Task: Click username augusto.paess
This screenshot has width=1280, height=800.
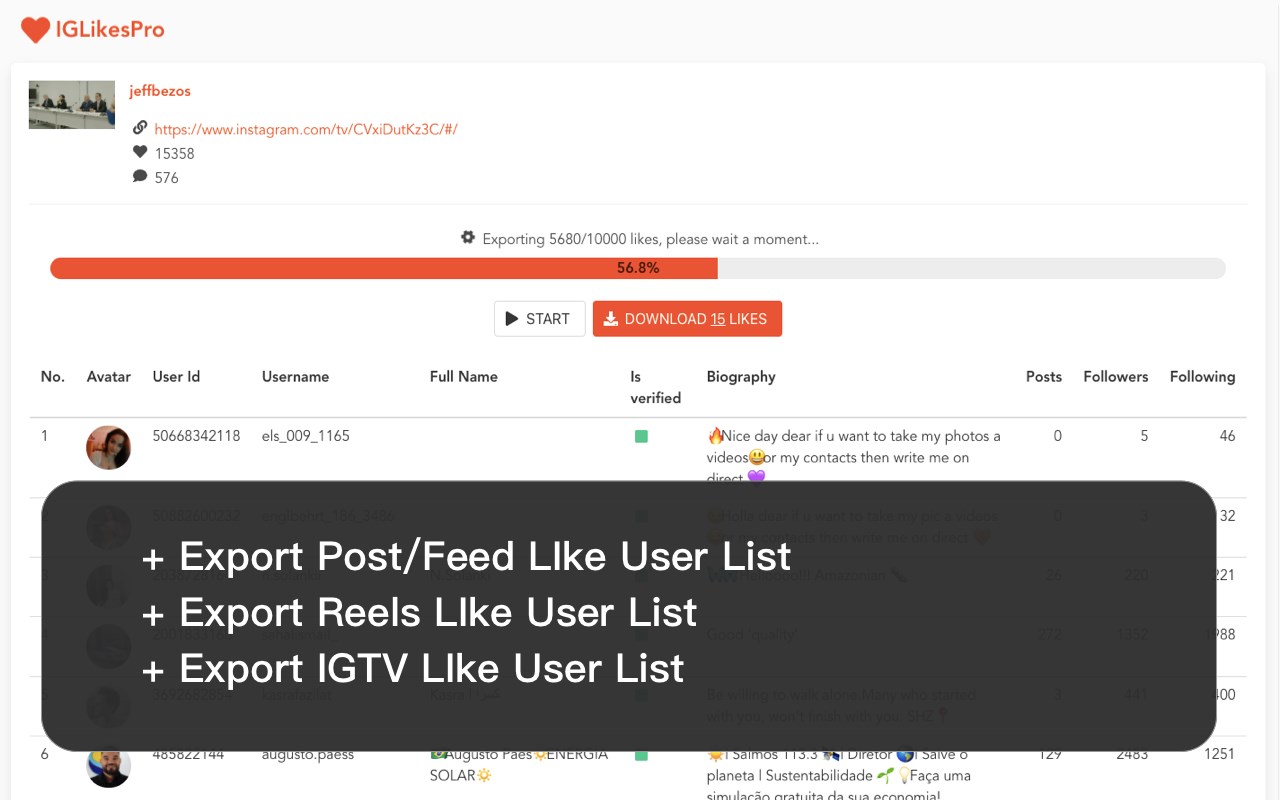Action: [308, 755]
